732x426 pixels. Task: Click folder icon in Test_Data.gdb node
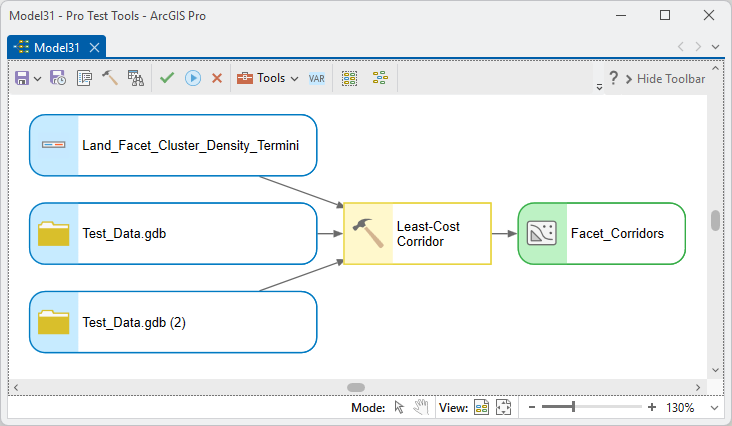click(54, 233)
